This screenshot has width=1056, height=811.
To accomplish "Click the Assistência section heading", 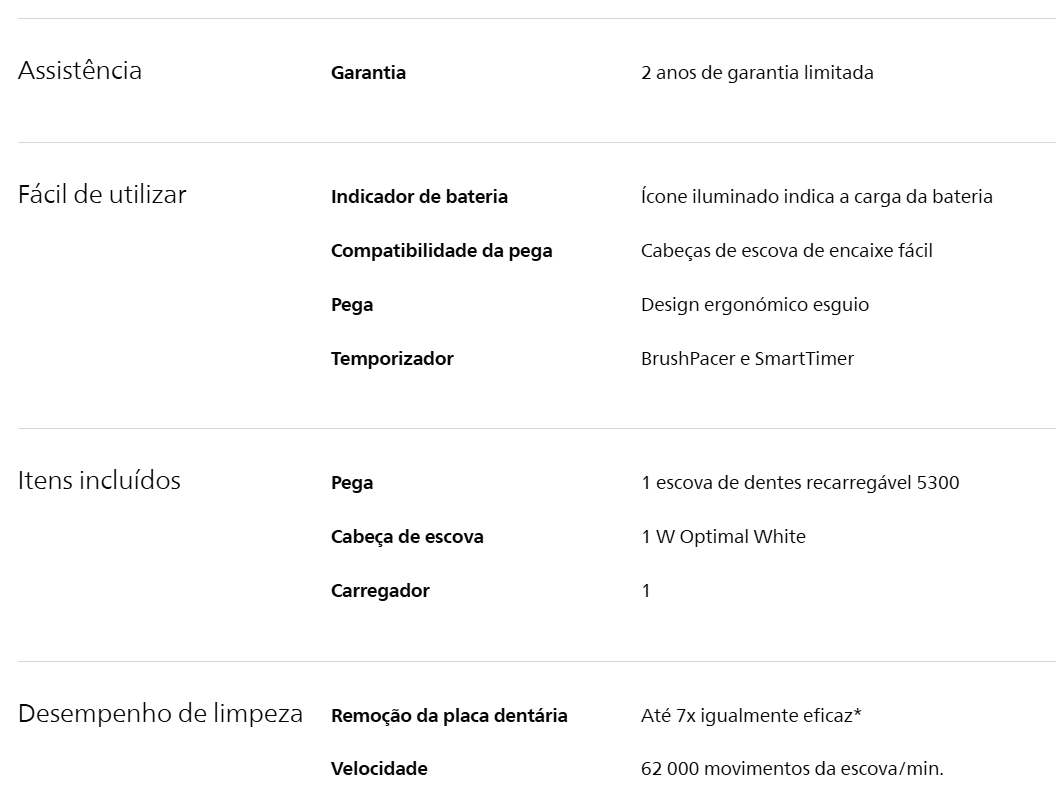I will click(80, 71).
